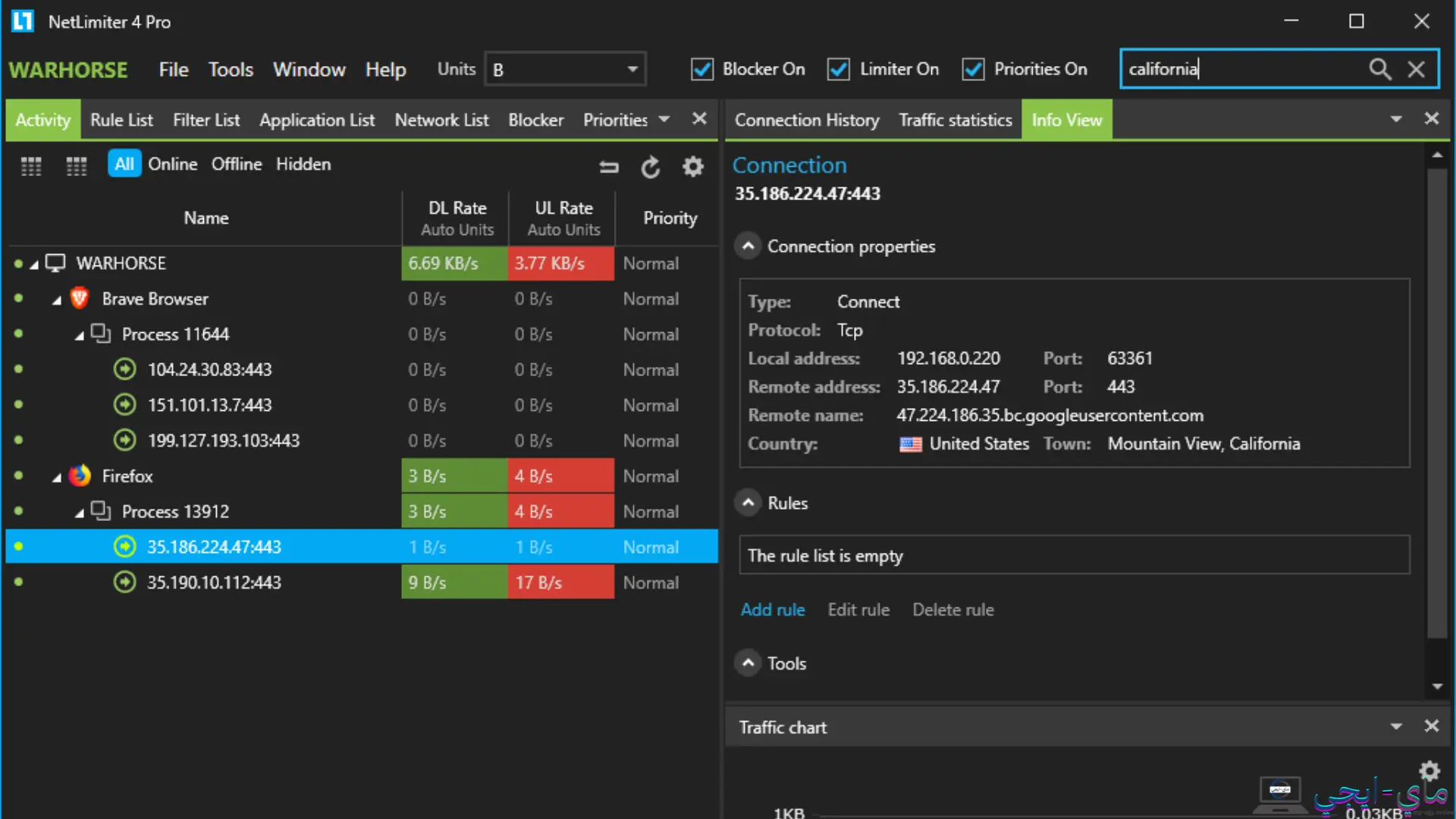Switch to the first grid view icon
1456x819 pixels.
pos(31,165)
